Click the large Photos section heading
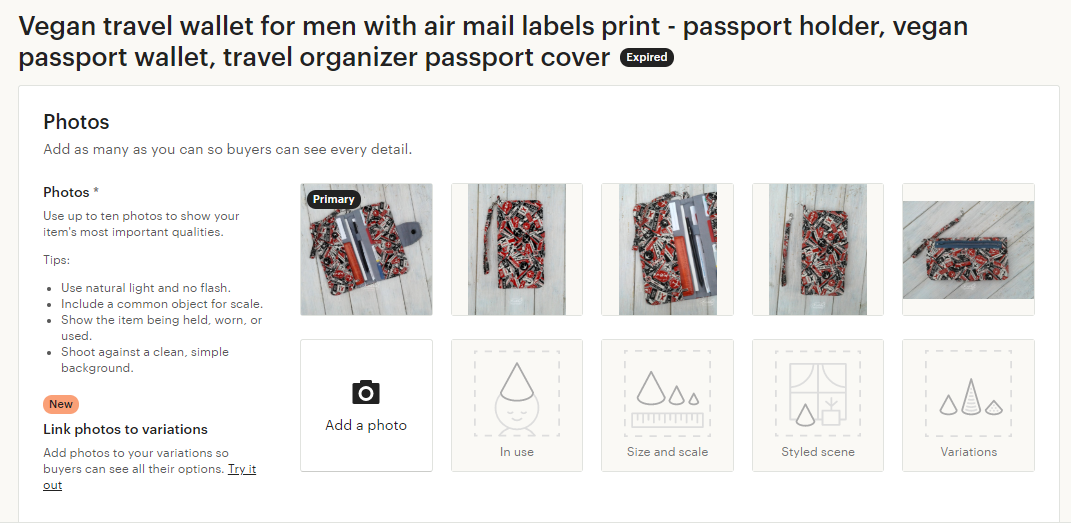This screenshot has height=525, width=1071. [76, 122]
